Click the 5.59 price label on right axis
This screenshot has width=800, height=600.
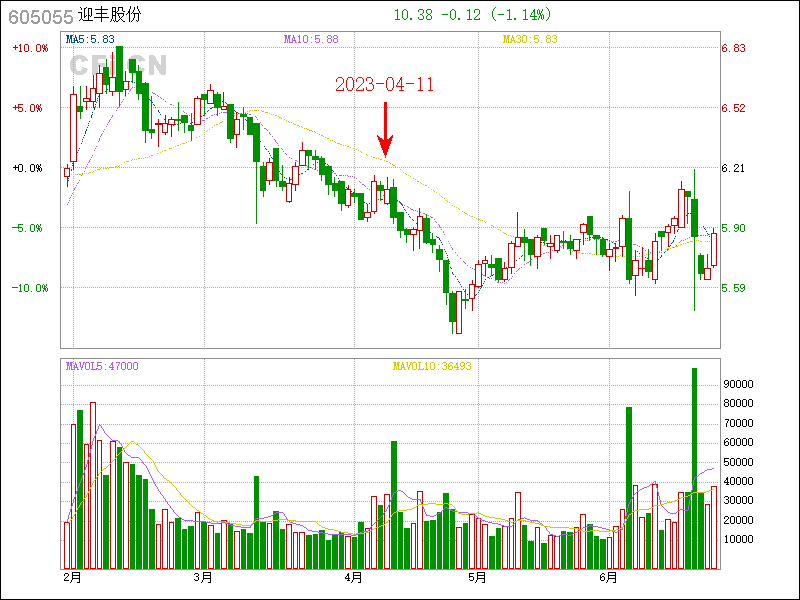point(734,288)
